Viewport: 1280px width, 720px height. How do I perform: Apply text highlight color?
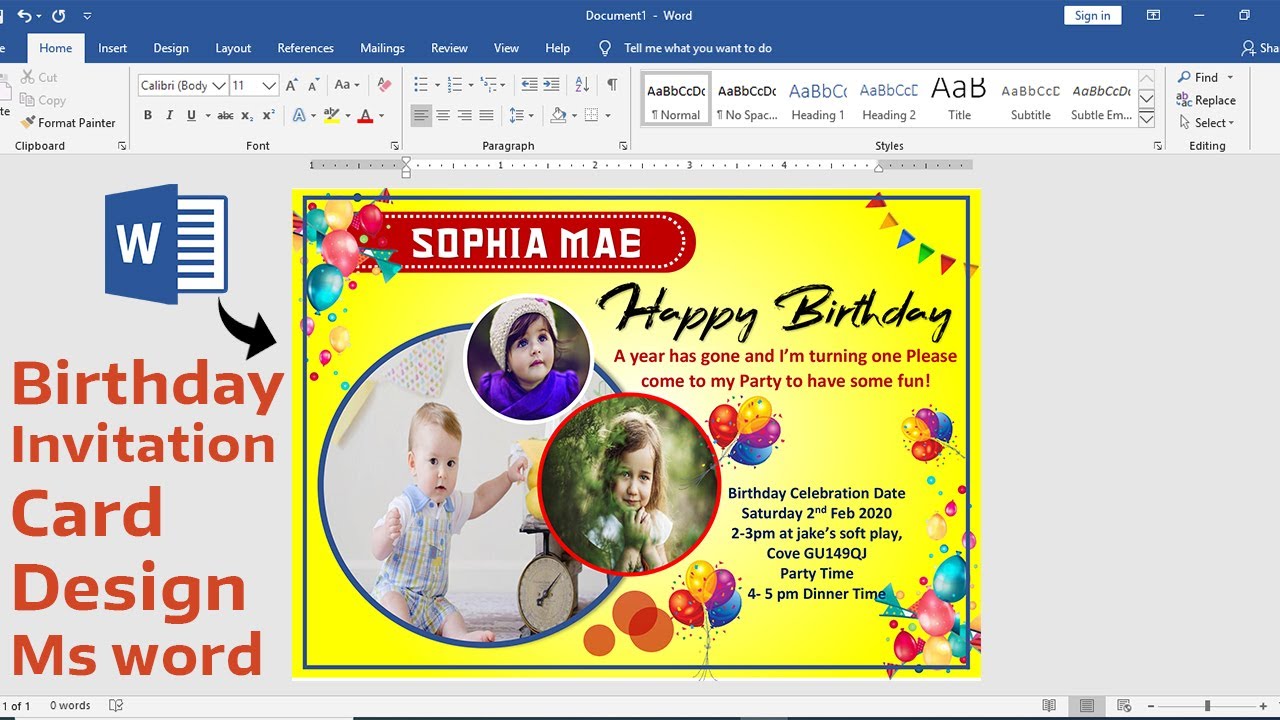pyautogui.click(x=332, y=115)
